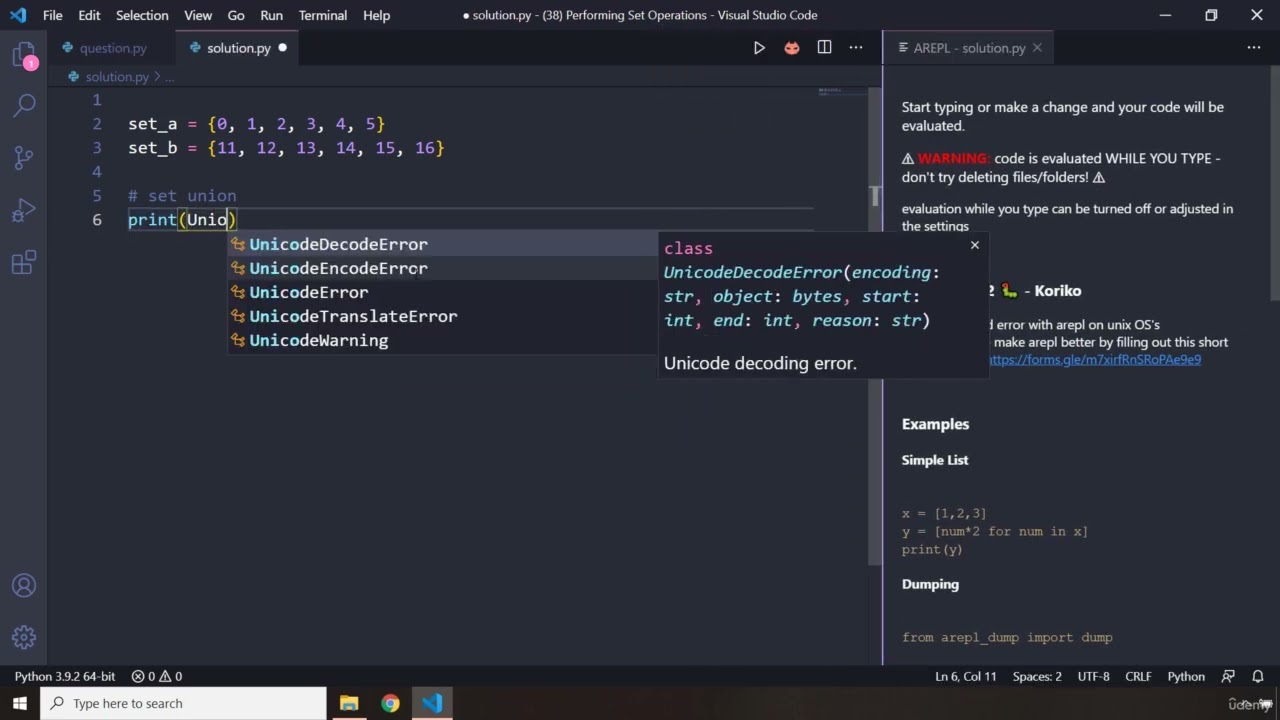Open the forms.gle survey link

coord(1095,359)
